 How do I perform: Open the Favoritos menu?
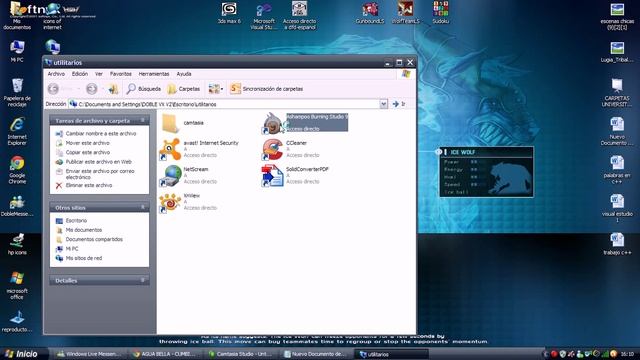point(121,74)
